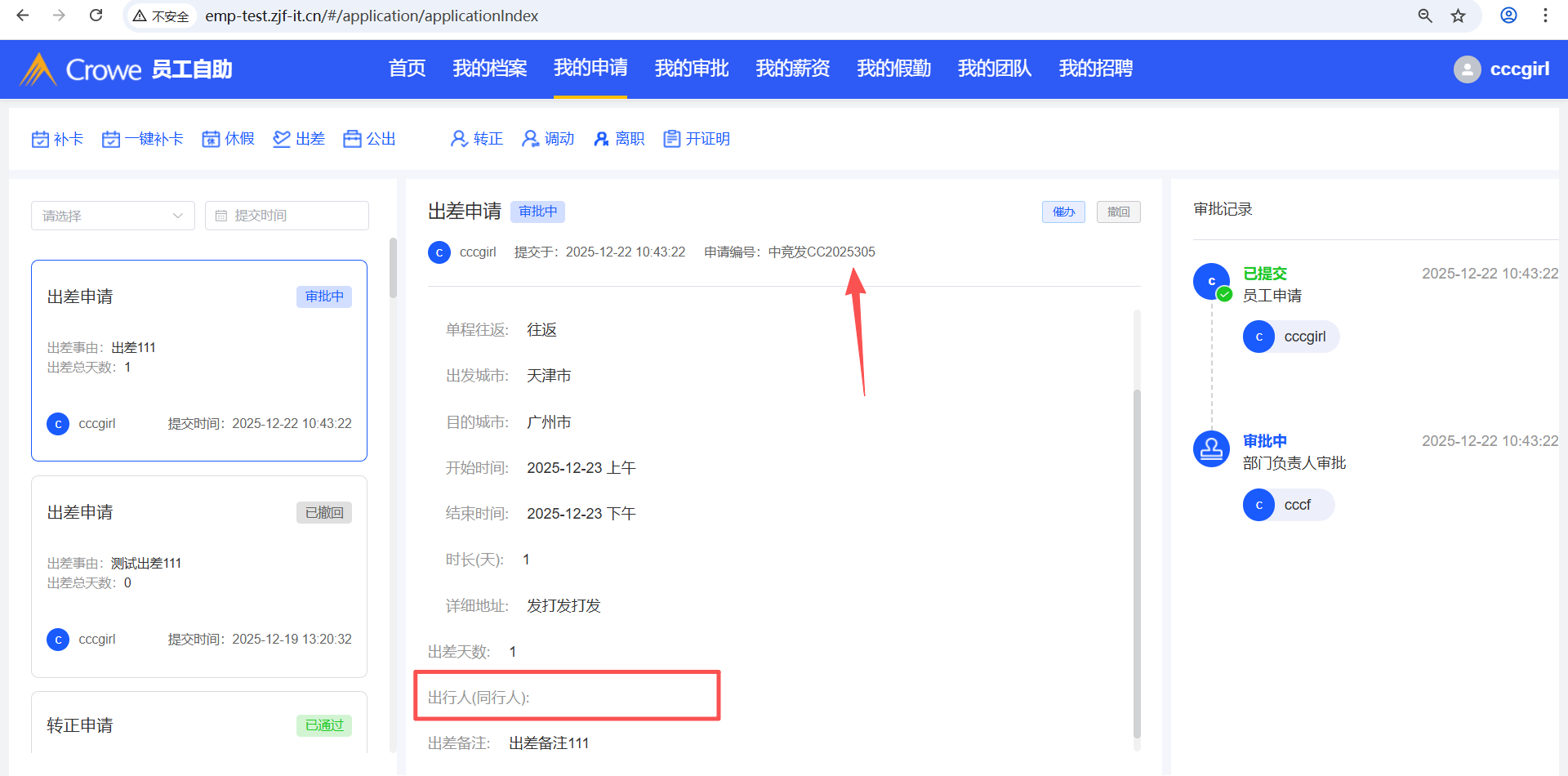This screenshot has width=1568, height=776.
Task: Click the cccgirl name chip in 审批记录
Action: click(x=1291, y=337)
